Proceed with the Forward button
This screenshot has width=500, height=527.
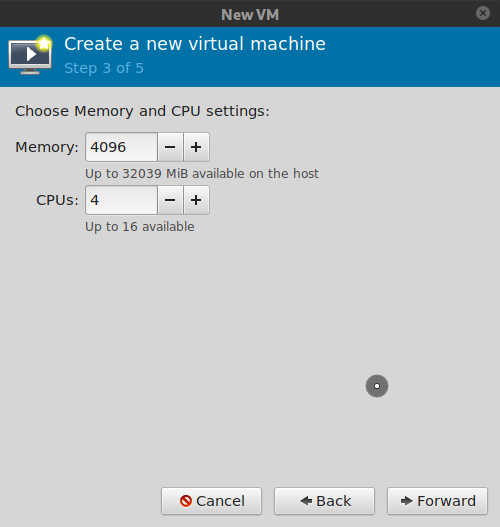pos(437,501)
